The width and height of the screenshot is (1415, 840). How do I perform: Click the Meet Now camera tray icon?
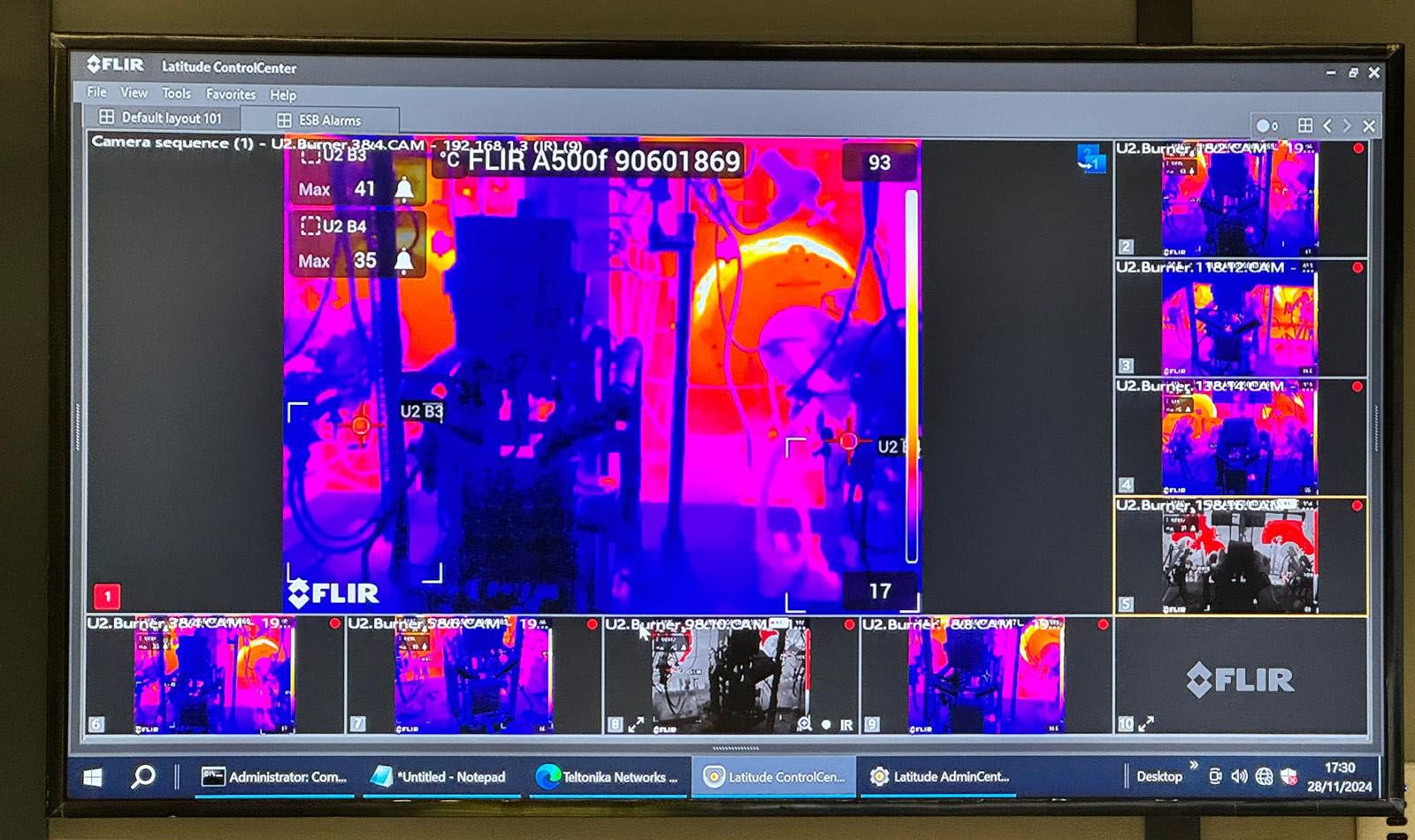click(1216, 777)
